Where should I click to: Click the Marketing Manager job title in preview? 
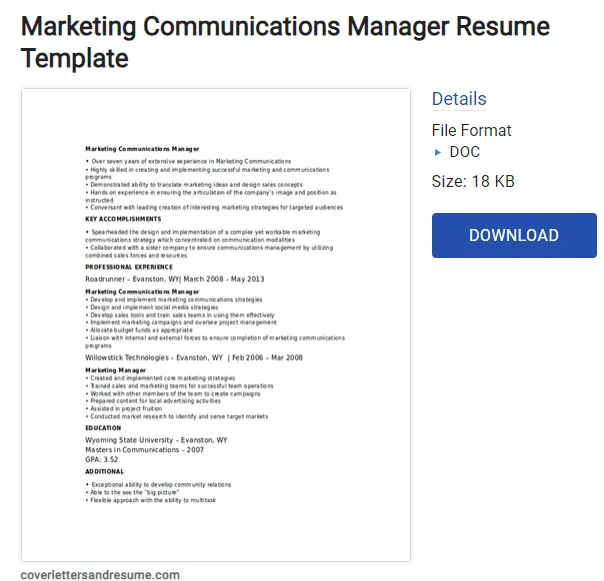pyautogui.click(x=116, y=370)
